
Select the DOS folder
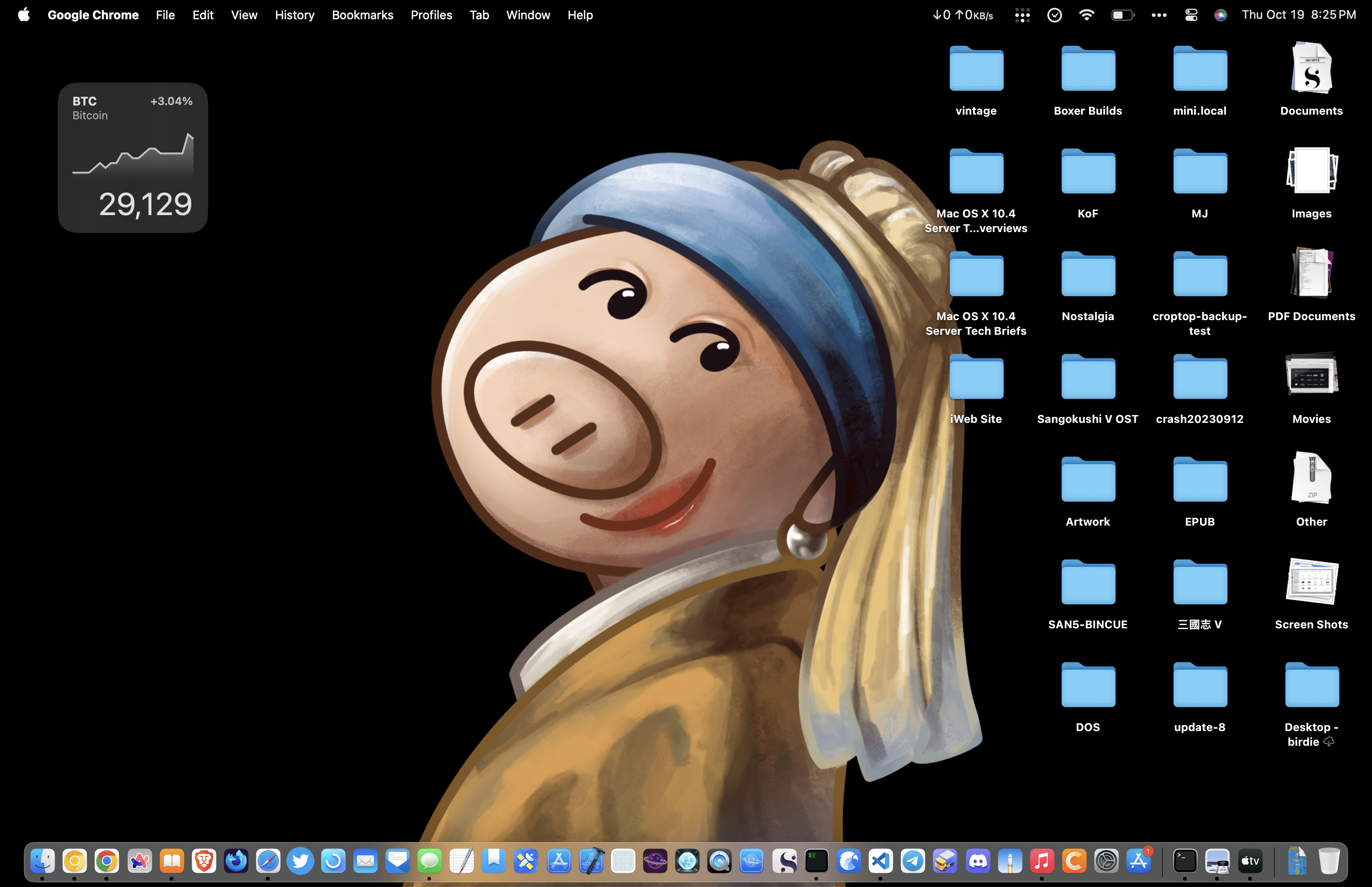coord(1088,684)
